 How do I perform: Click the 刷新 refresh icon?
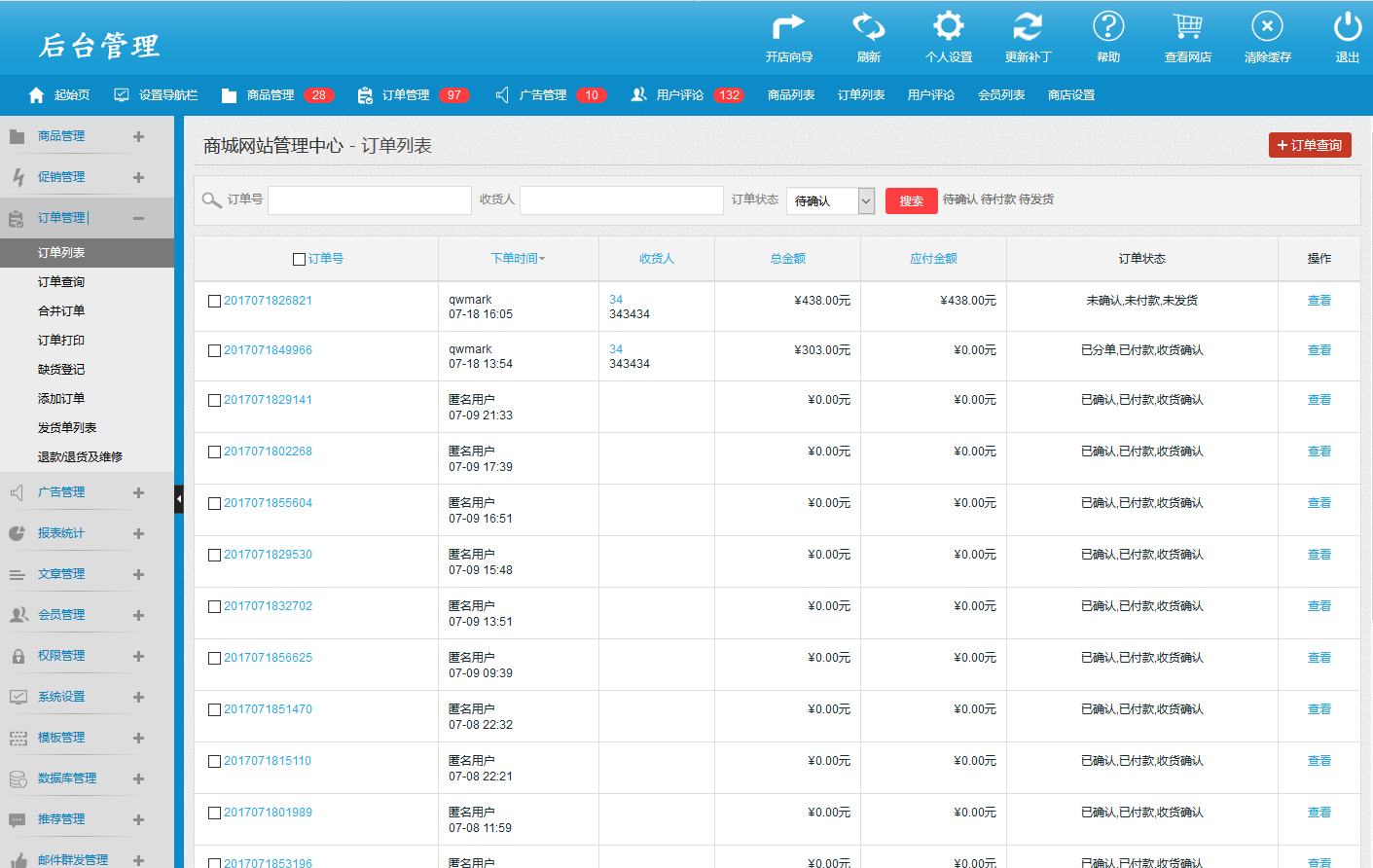click(868, 26)
